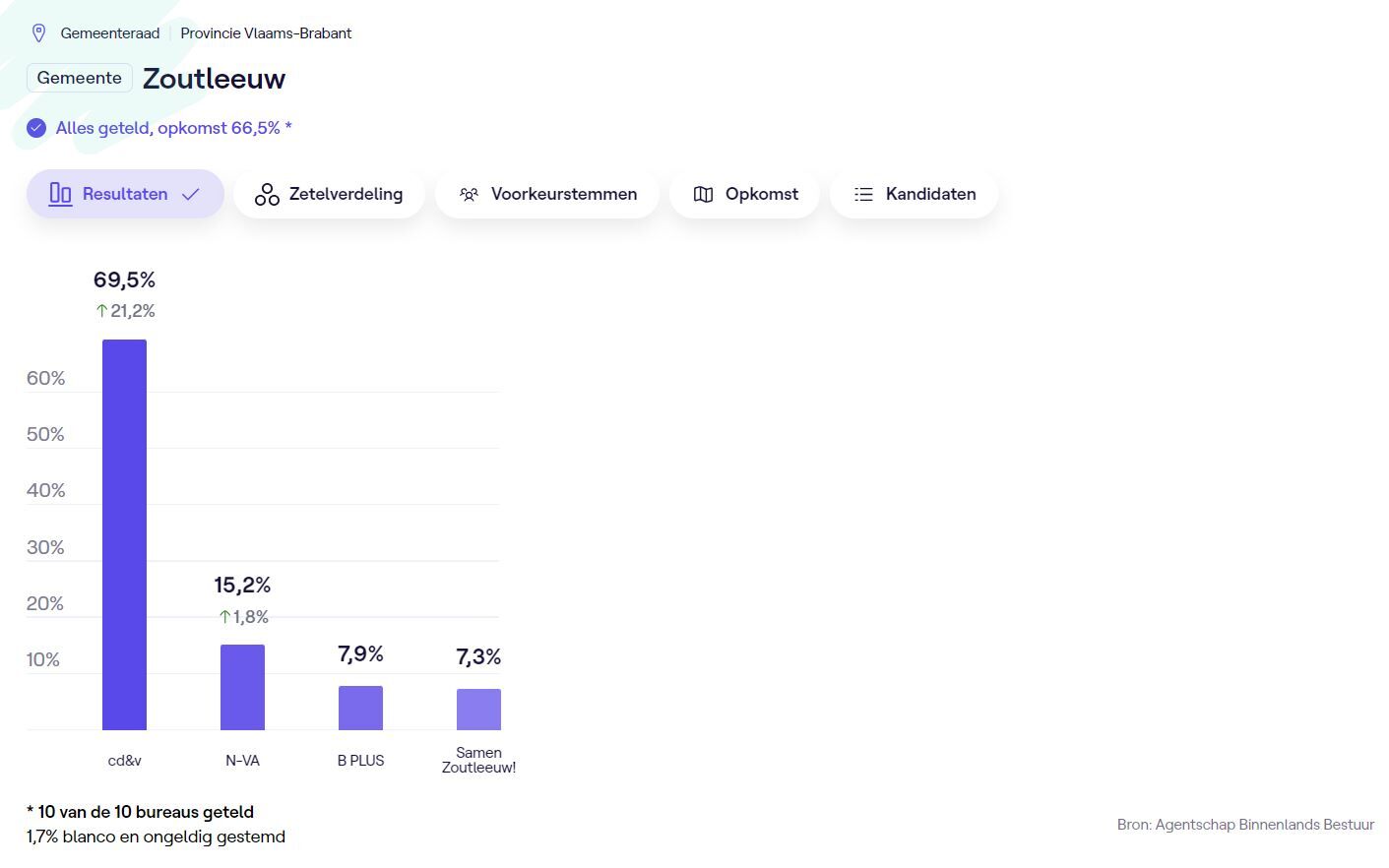Click the Gemeente label badge
1389x868 pixels.
80,78
